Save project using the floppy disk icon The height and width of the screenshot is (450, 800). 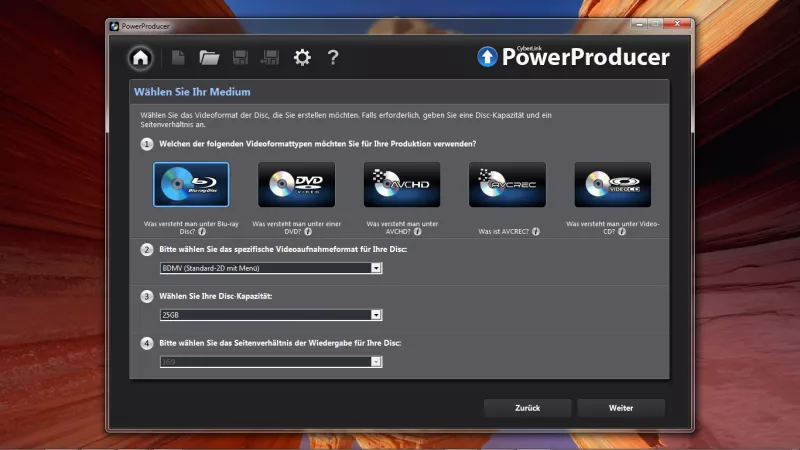(240, 58)
